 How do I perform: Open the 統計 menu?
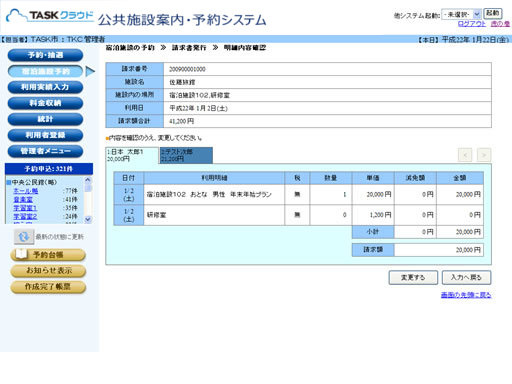(45, 119)
